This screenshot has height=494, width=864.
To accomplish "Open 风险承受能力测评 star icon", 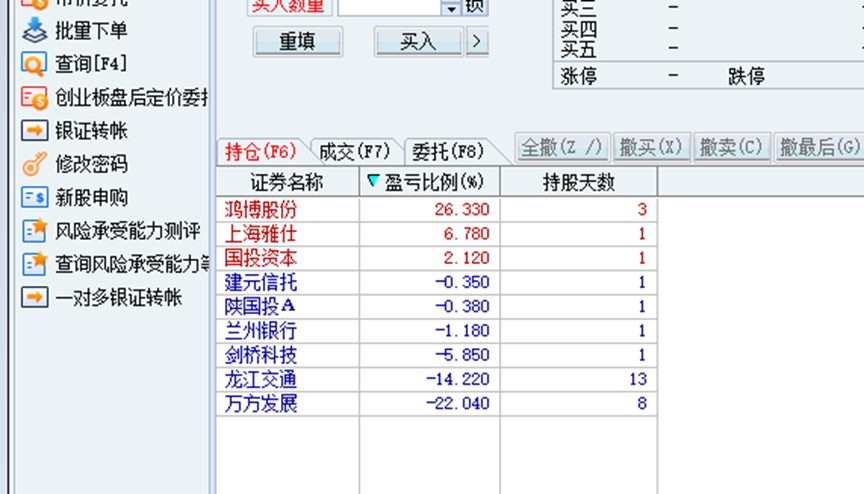I will tap(34, 231).
